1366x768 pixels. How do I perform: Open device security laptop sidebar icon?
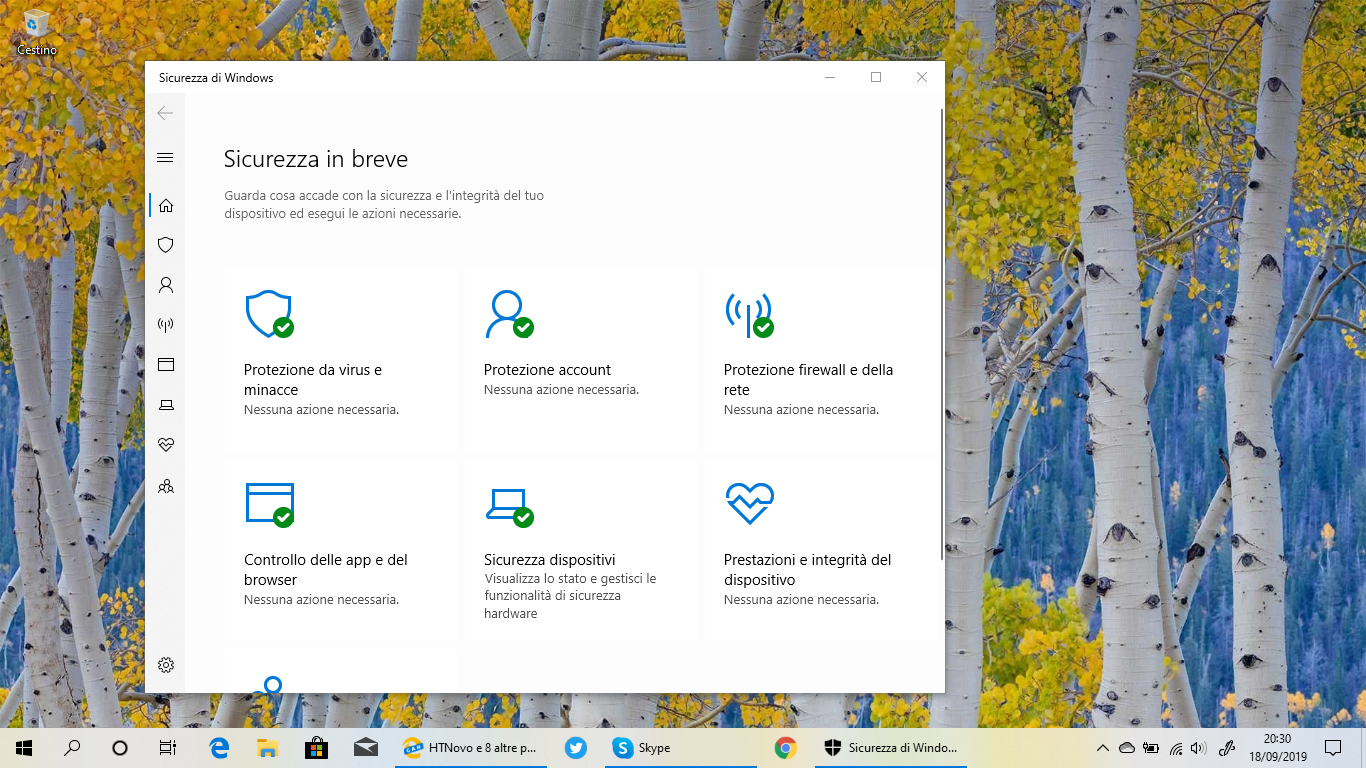166,405
